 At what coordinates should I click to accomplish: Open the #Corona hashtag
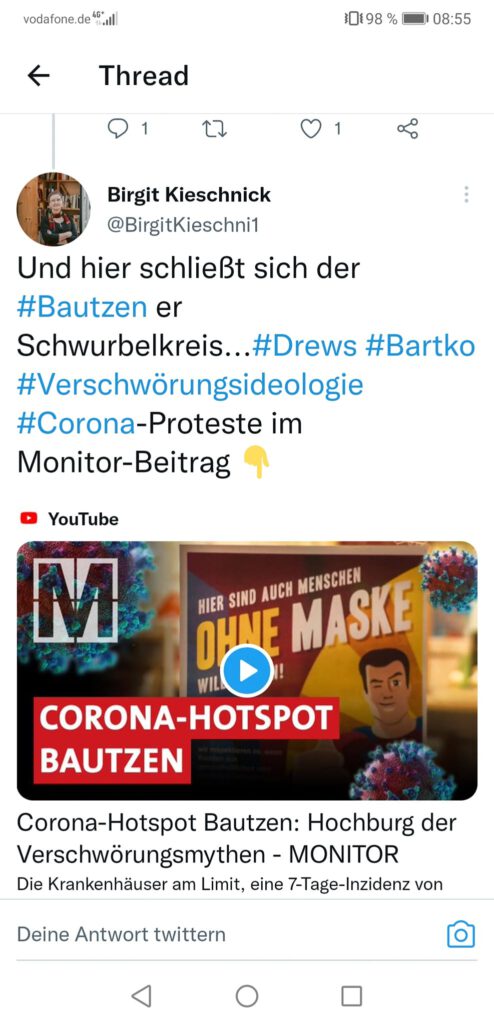click(76, 424)
